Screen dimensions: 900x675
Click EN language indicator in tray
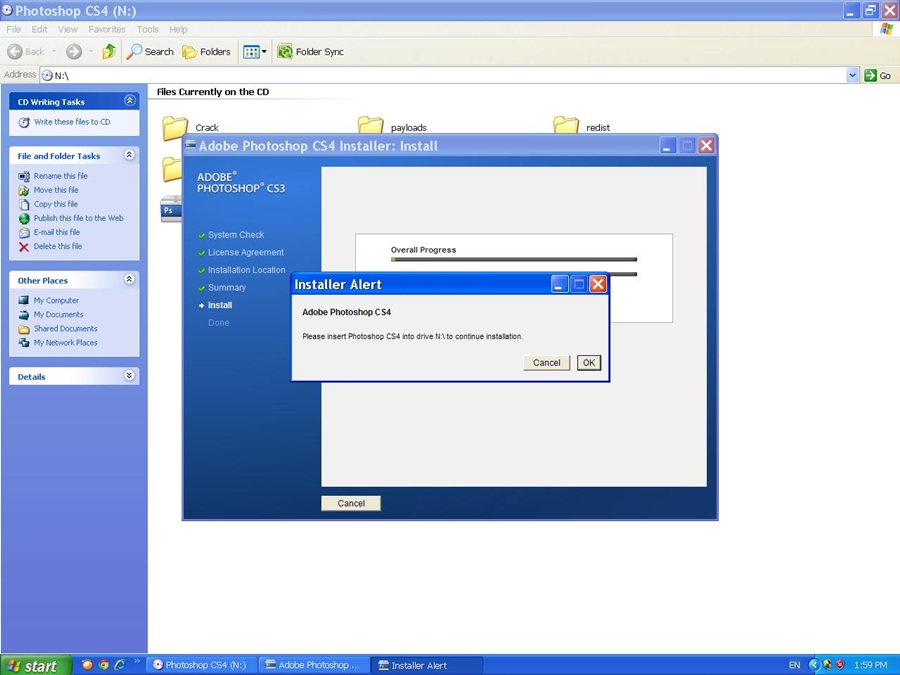794,665
